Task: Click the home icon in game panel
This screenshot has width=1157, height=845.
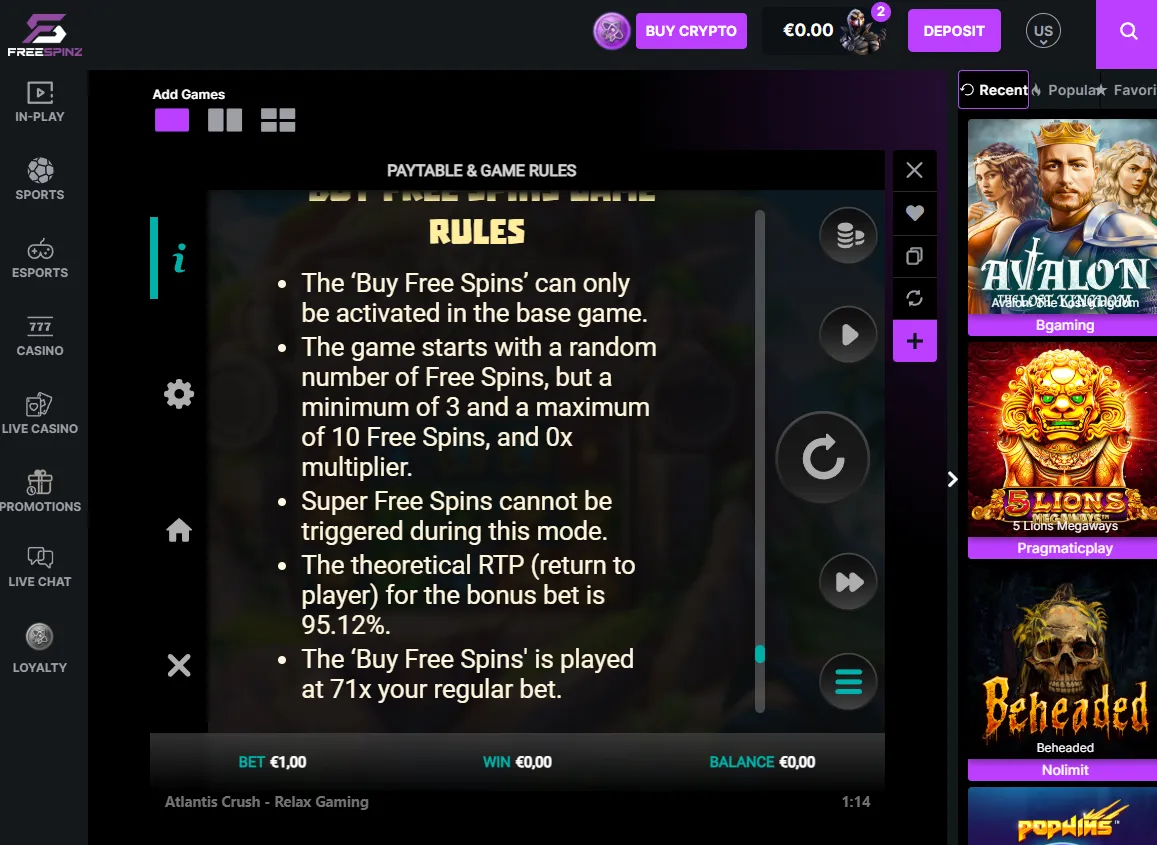Action: point(179,530)
